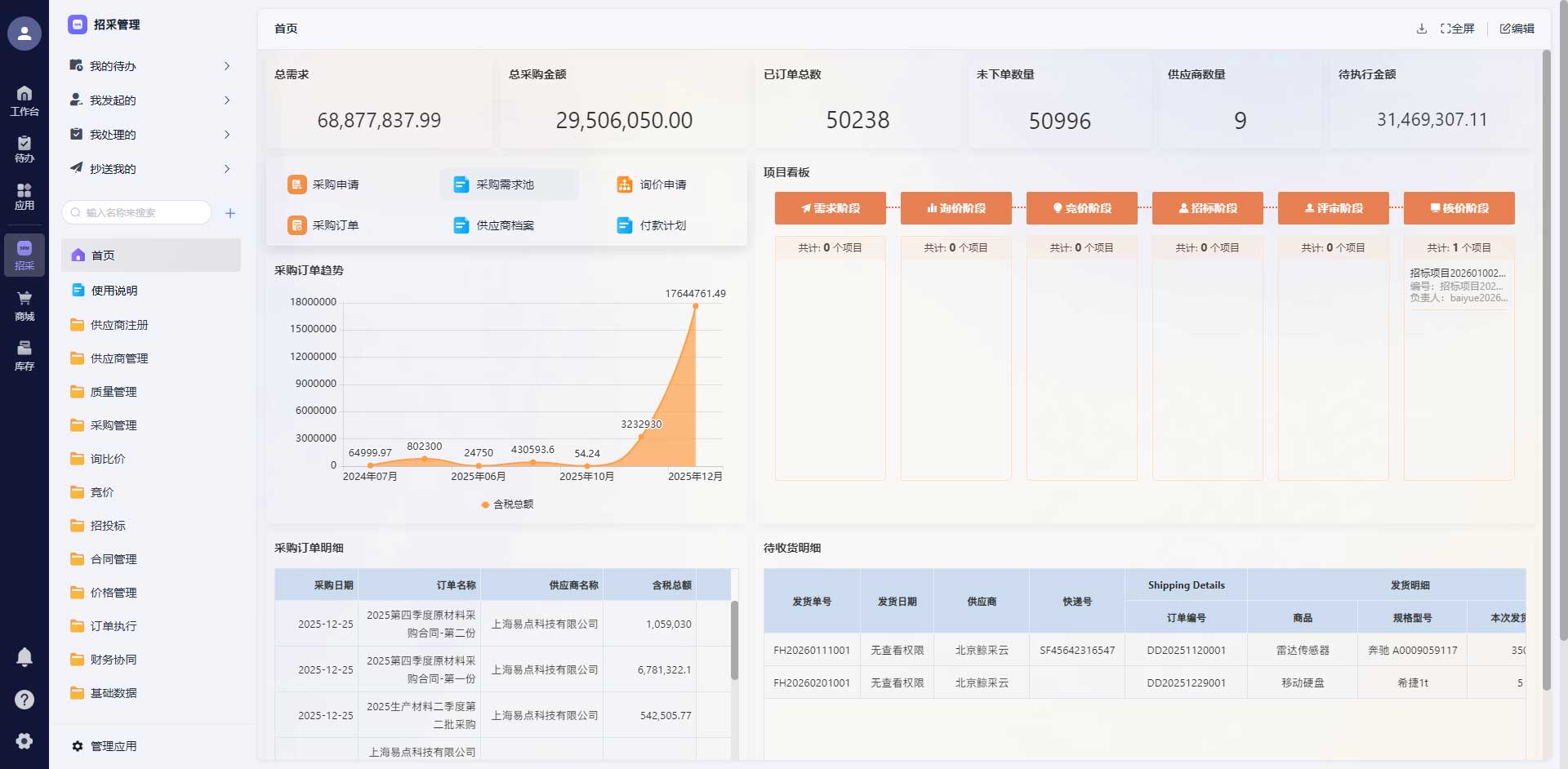Open the 招投标 folder
Image resolution: width=1568 pixels, height=769 pixels.
(151, 526)
